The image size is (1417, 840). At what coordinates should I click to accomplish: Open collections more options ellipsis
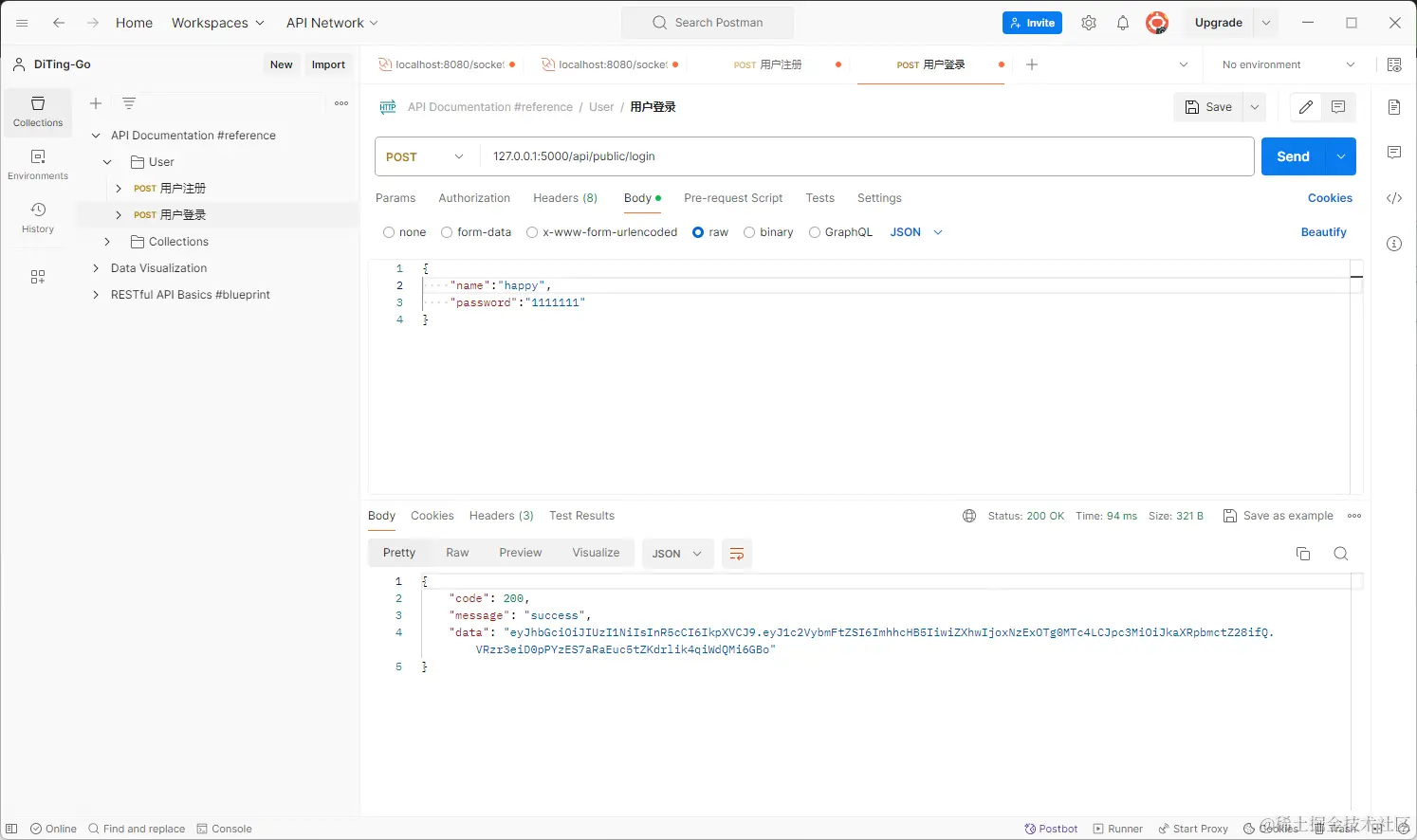click(x=341, y=103)
